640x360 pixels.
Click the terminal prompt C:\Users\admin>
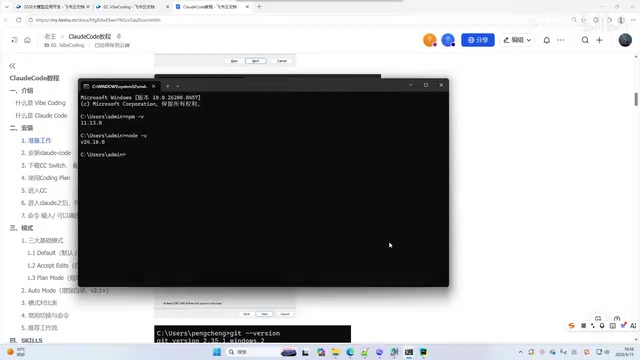[103, 155]
